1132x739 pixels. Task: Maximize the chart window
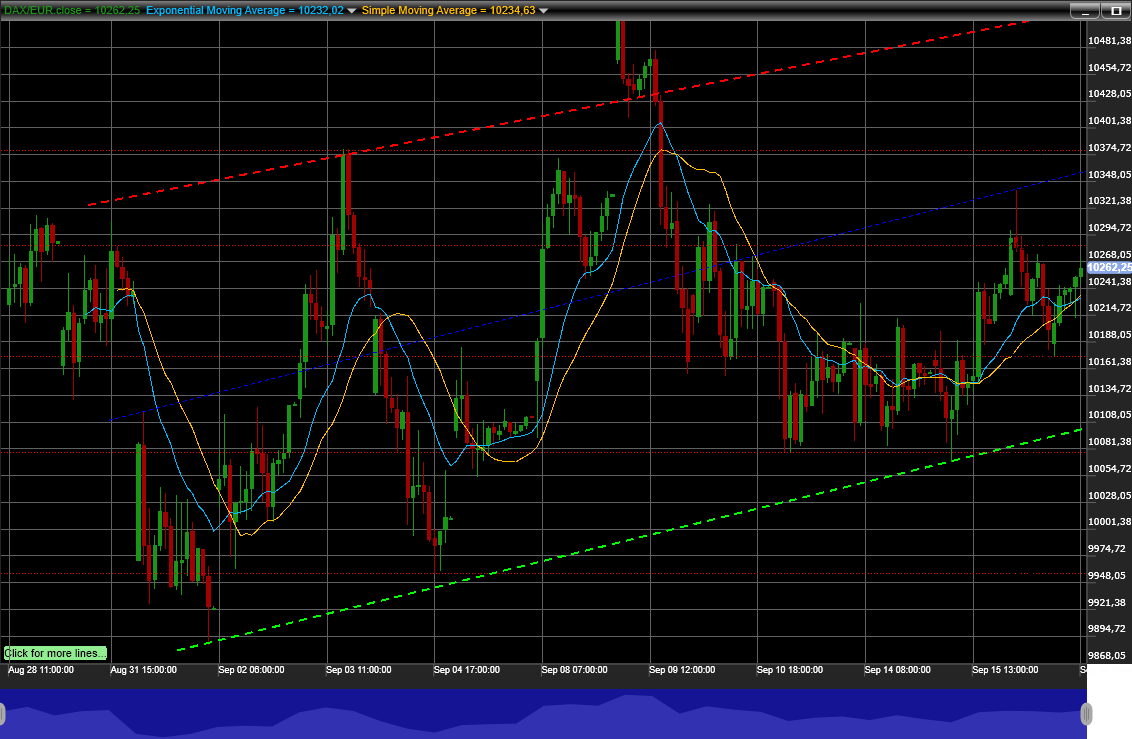[1116, 11]
